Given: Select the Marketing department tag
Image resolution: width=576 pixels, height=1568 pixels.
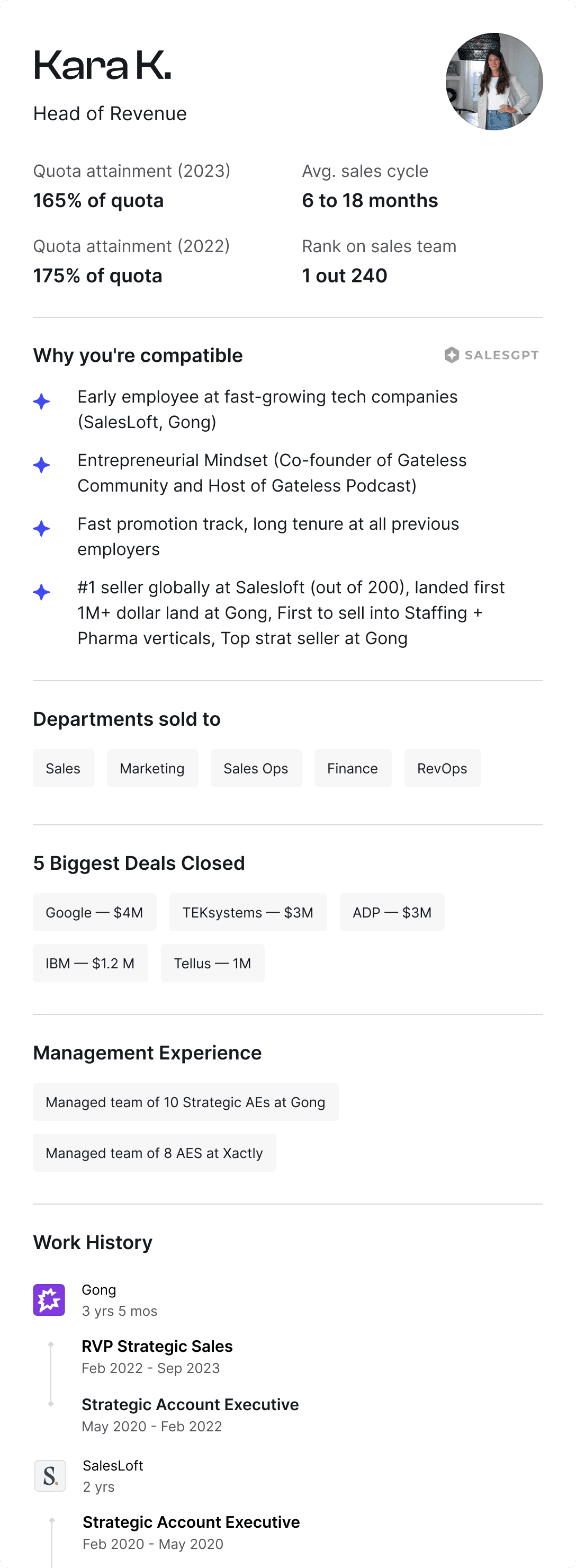Looking at the screenshot, I should click(x=152, y=768).
